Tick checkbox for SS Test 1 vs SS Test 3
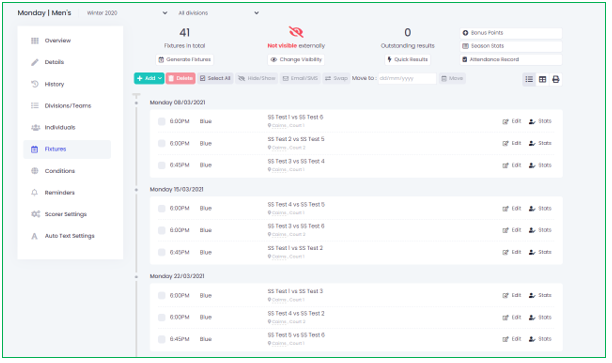The width and height of the screenshot is (612, 363). pos(162,295)
